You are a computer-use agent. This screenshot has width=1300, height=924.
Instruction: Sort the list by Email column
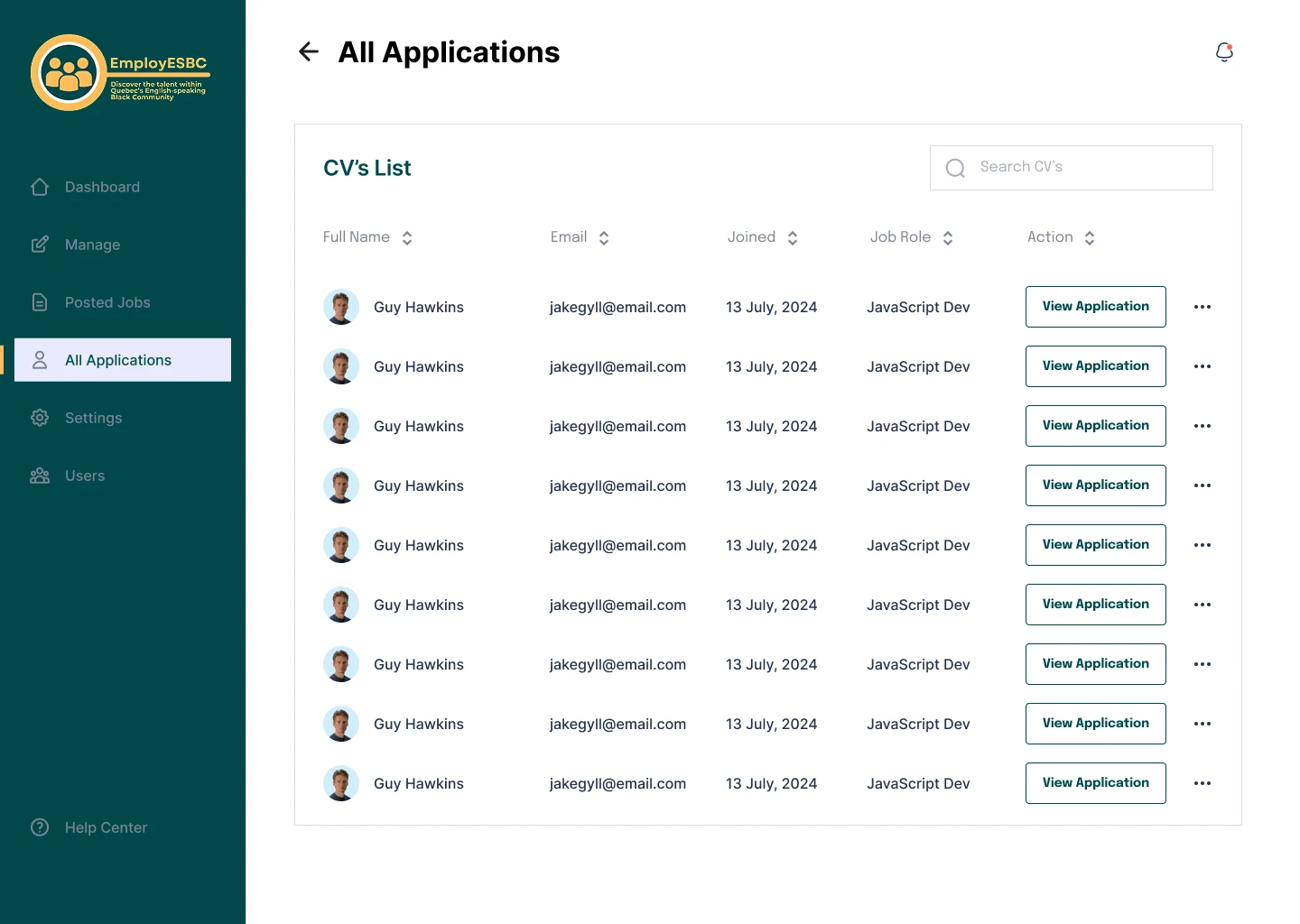tap(604, 238)
